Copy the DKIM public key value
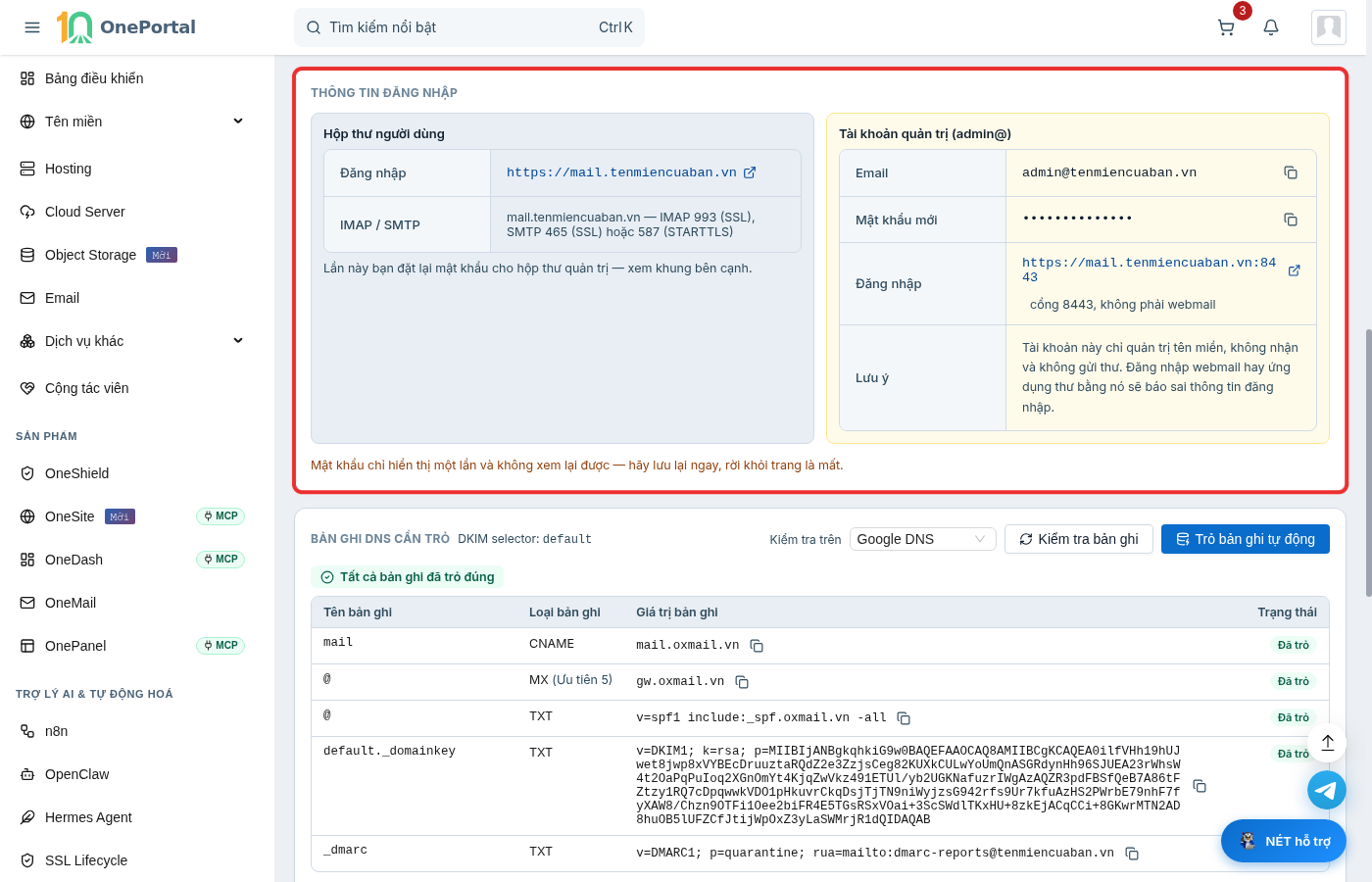 coord(1200,786)
